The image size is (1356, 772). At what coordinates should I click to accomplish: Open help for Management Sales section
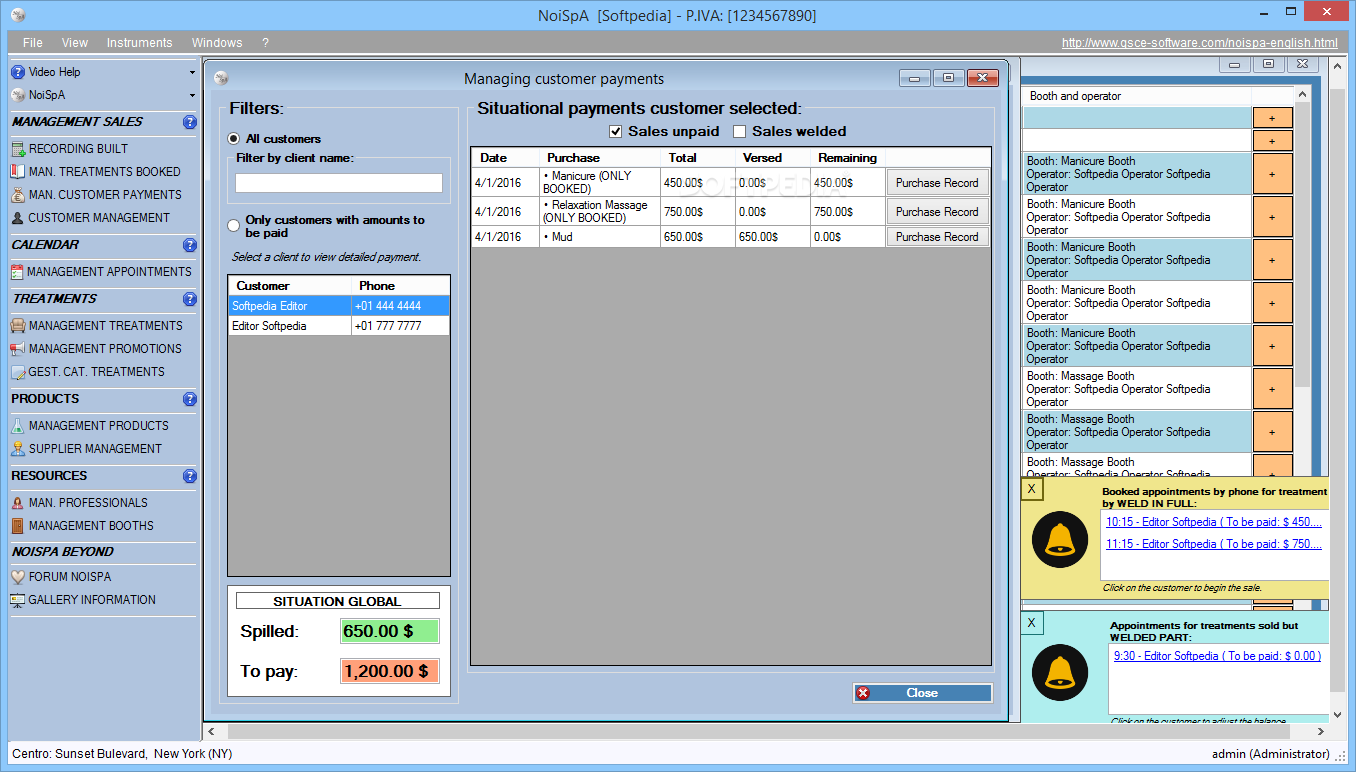pyautogui.click(x=190, y=122)
